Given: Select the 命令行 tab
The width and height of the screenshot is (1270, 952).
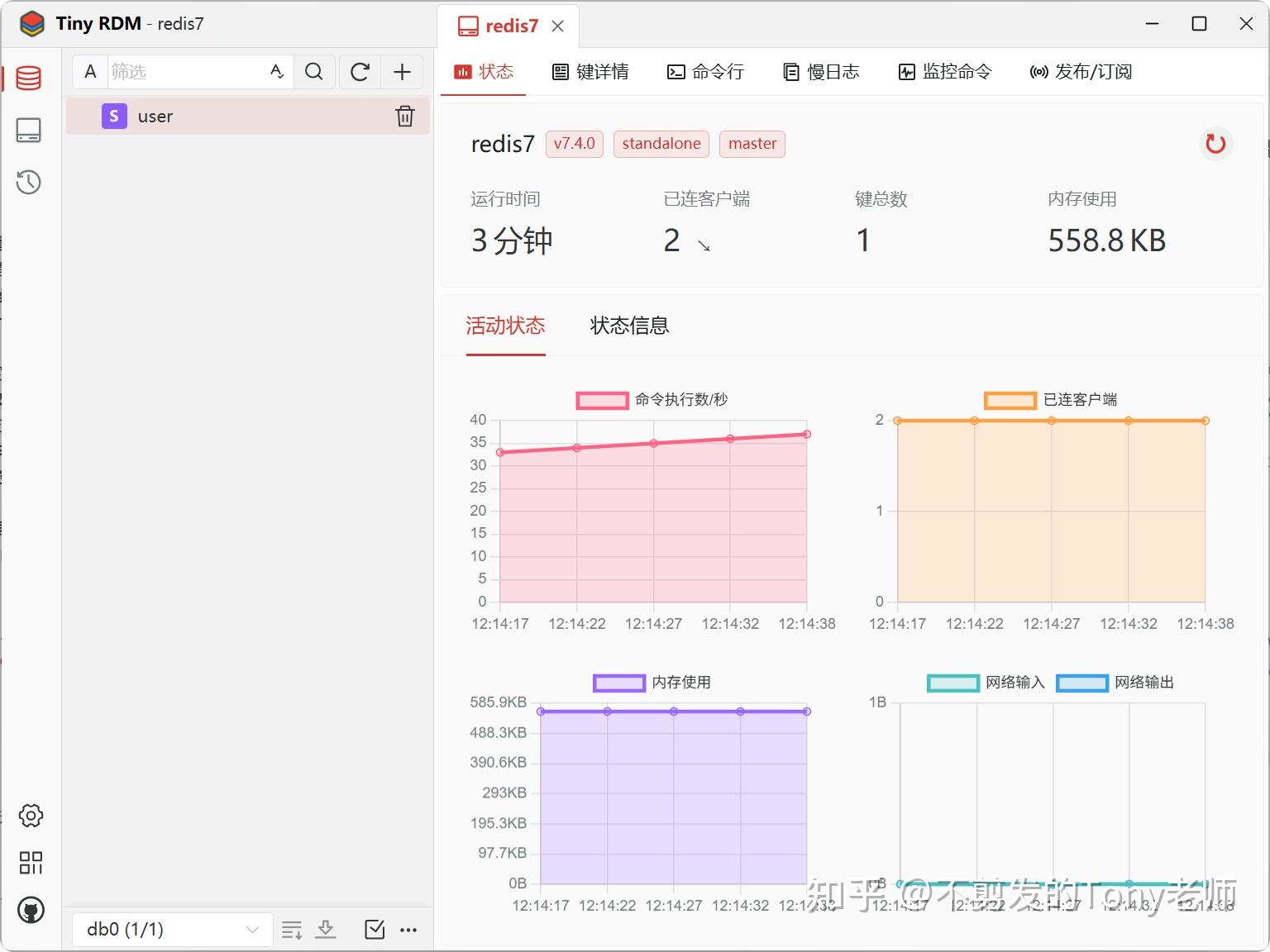Looking at the screenshot, I should (x=705, y=72).
